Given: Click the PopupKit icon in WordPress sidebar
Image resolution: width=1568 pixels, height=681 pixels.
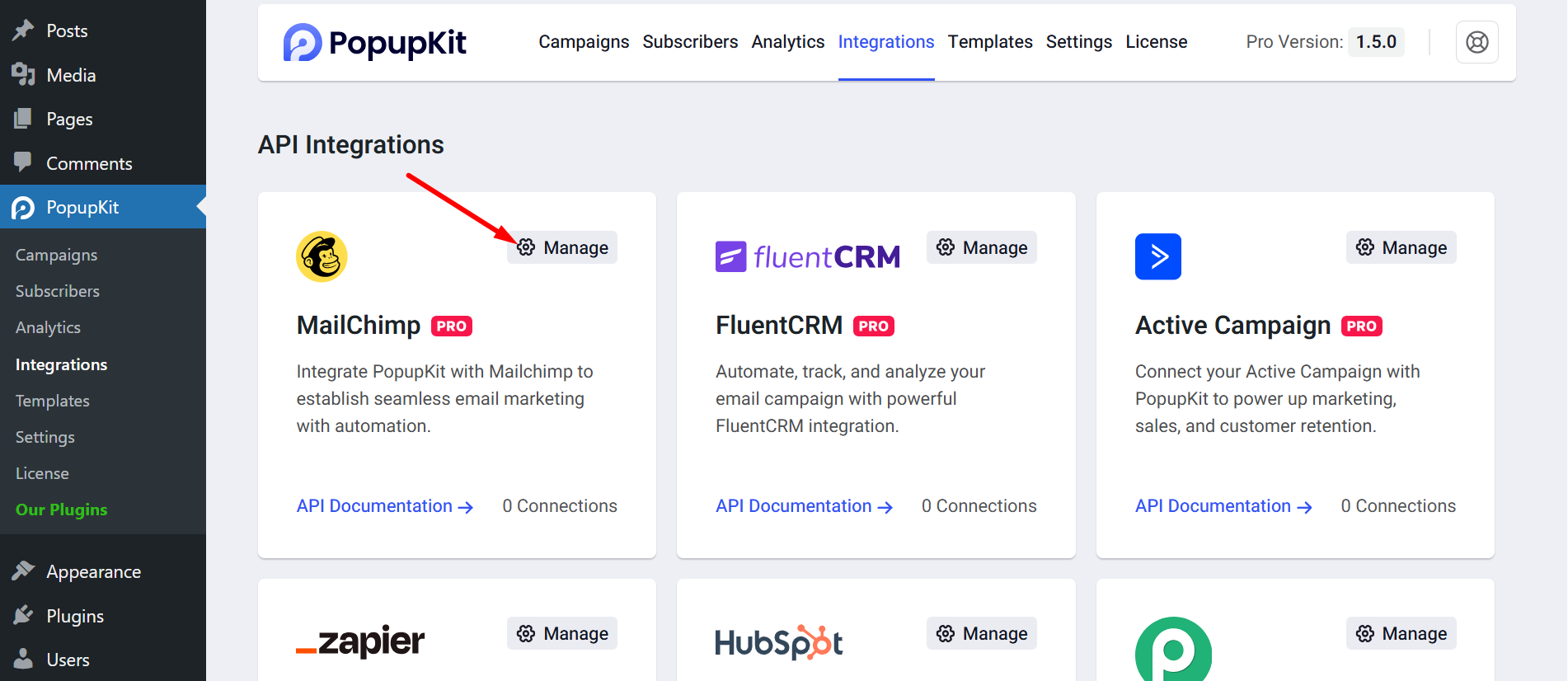Looking at the screenshot, I should coord(23,207).
